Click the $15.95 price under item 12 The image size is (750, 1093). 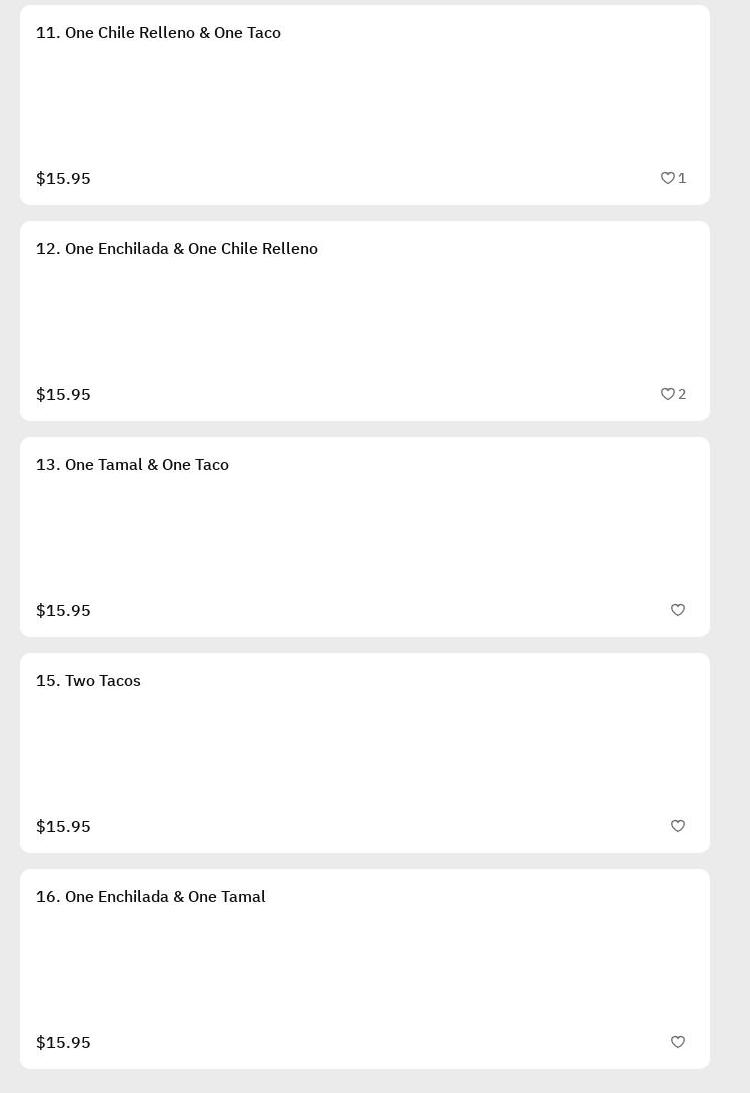click(x=63, y=395)
